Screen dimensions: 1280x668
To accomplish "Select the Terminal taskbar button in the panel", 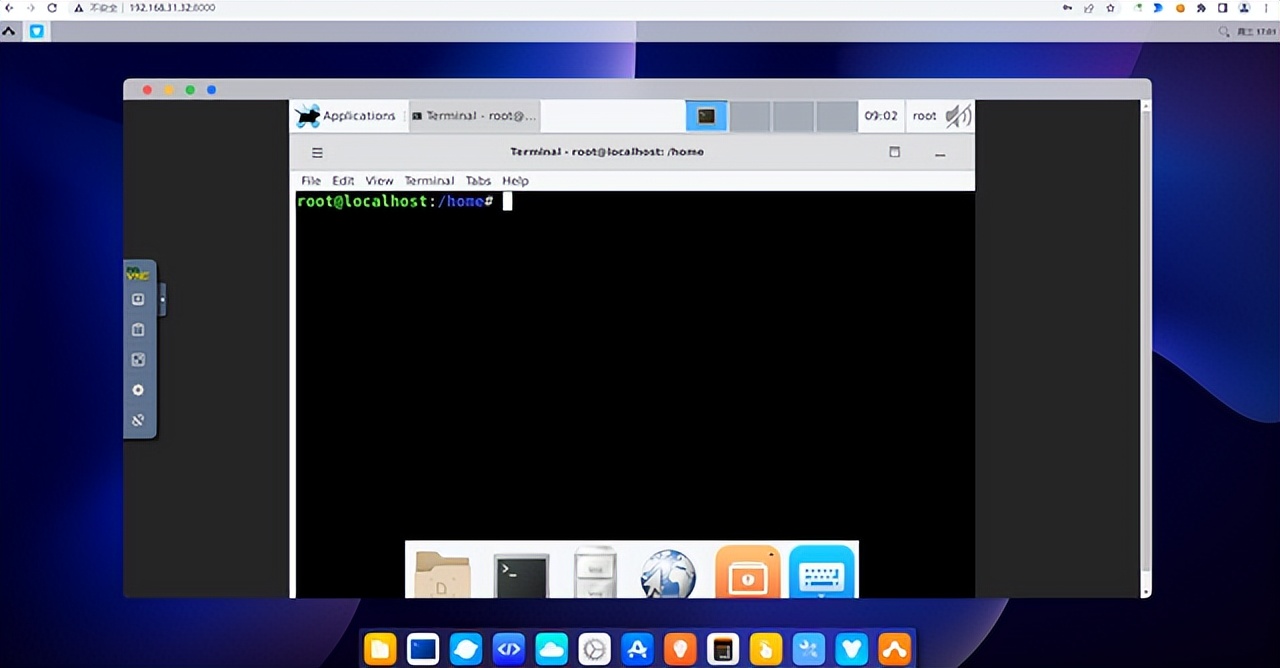I will 474,116.
